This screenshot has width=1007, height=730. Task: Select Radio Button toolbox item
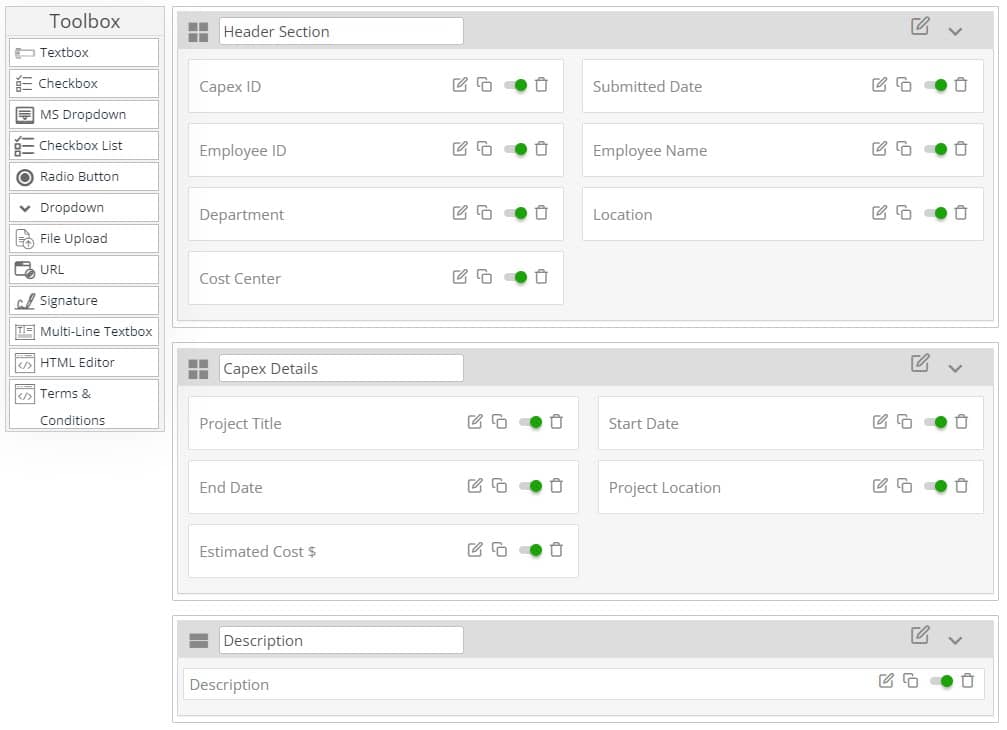click(84, 177)
